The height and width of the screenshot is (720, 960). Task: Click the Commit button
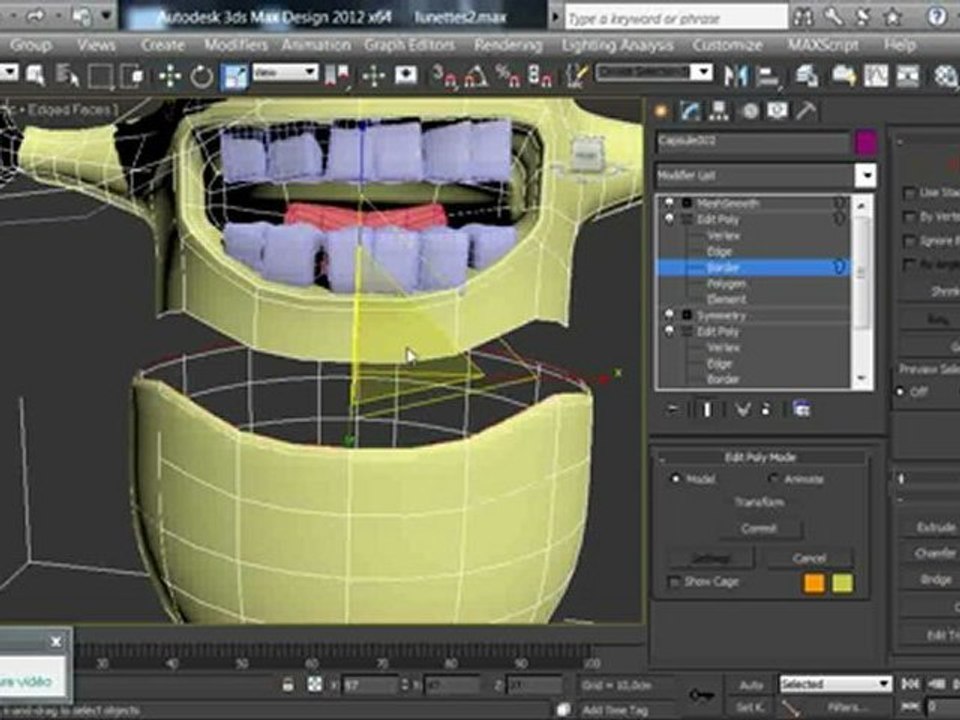(759, 528)
